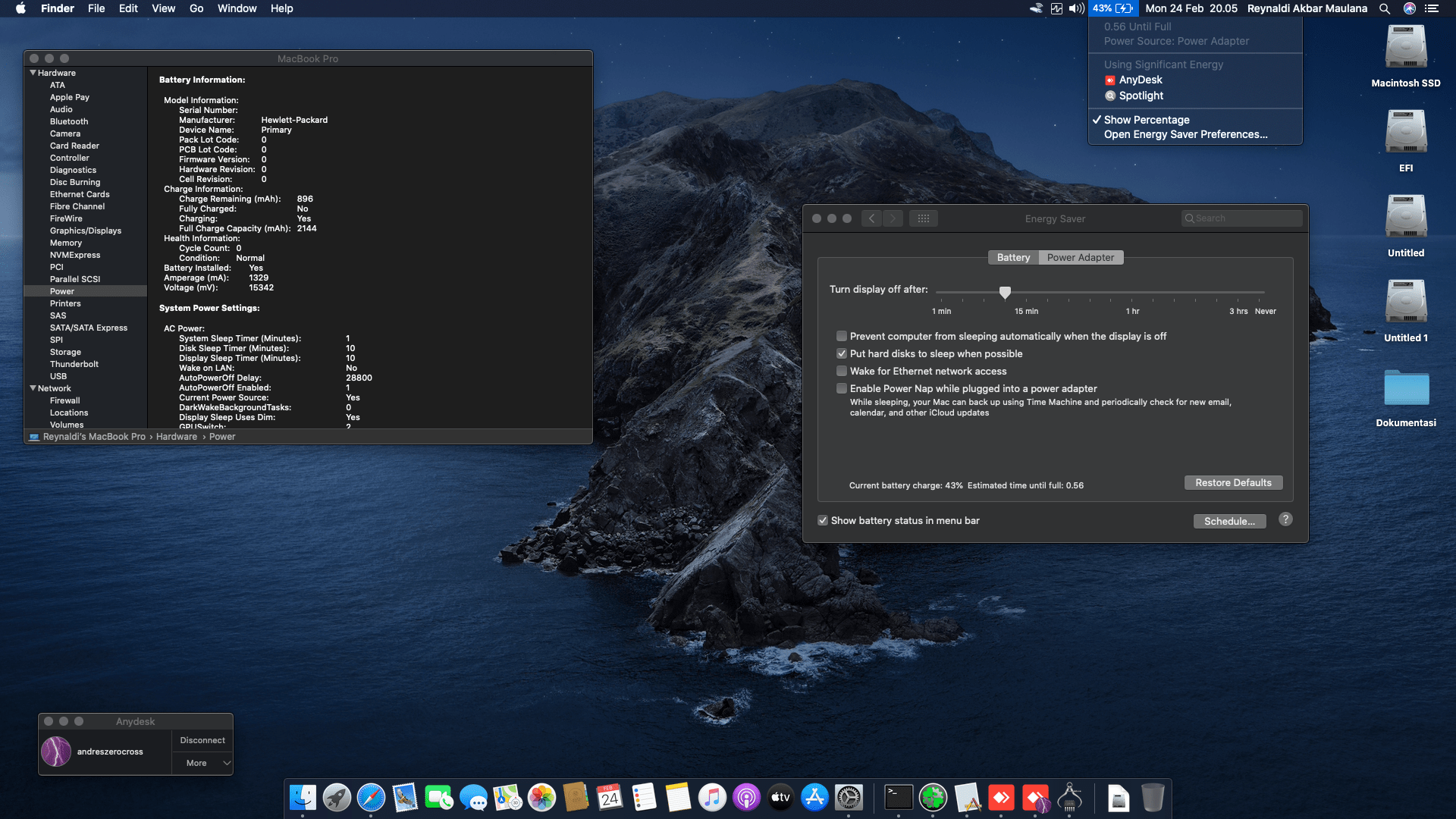This screenshot has width=1456, height=819.
Task: Enable Wake for Ethernet network access
Action: (x=842, y=371)
